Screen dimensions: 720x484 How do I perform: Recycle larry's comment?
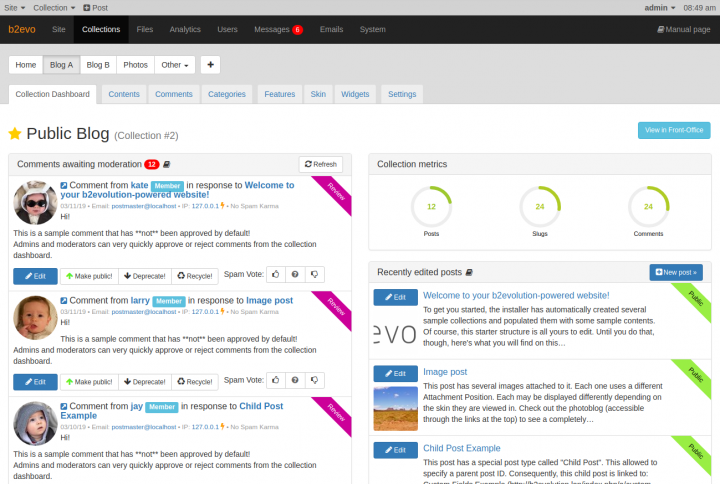[x=194, y=381]
